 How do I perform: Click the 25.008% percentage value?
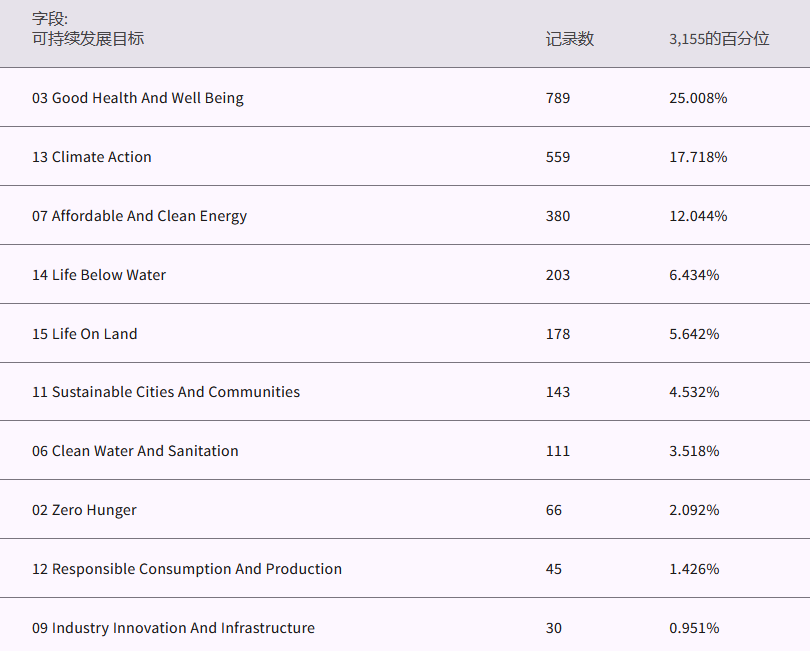tap(698, 98)
